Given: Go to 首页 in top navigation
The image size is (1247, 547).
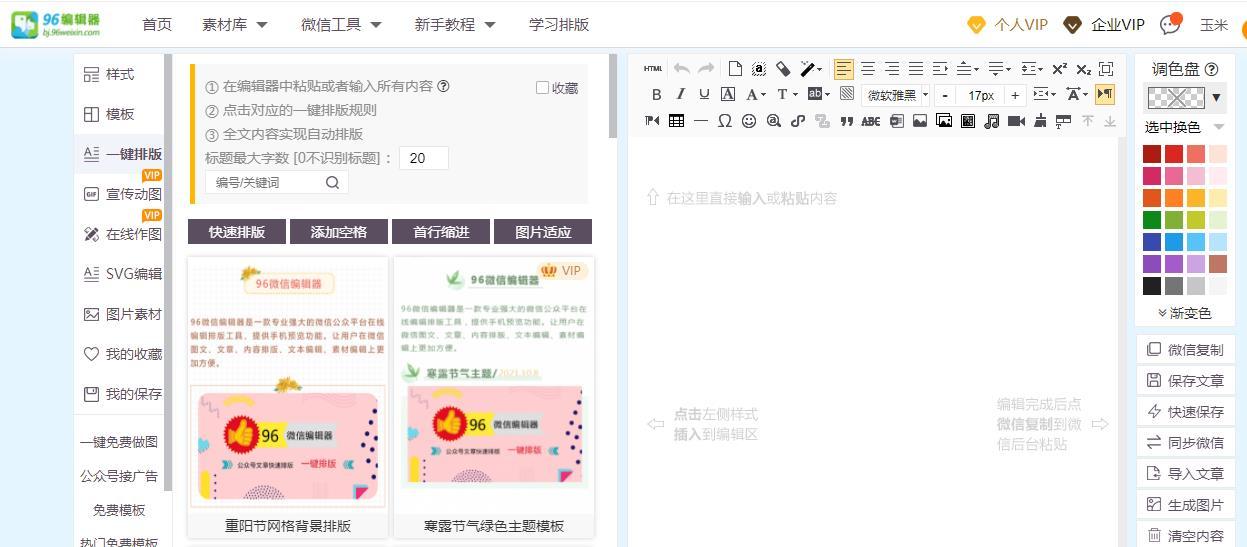Looking at the screenshot, I should point(157,24).
